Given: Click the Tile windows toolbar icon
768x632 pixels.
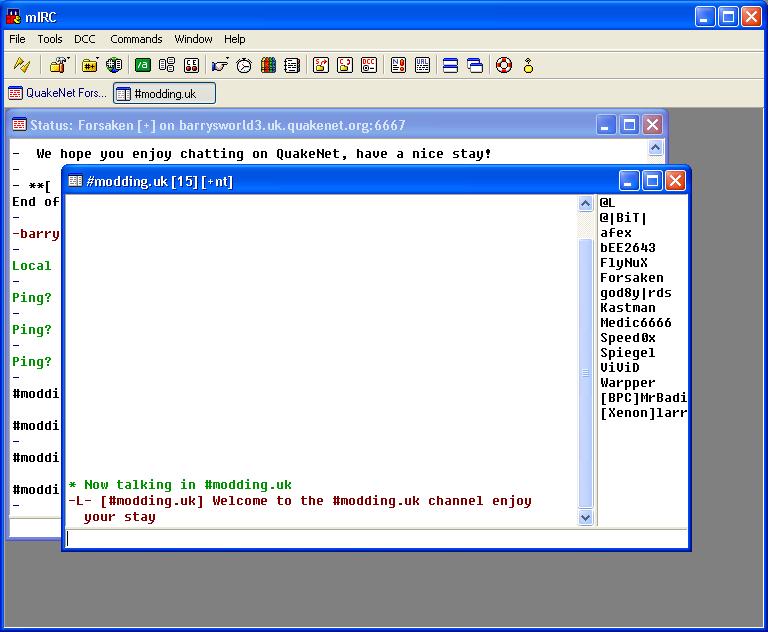Looking at the screenshot, I should coord(451,65).
